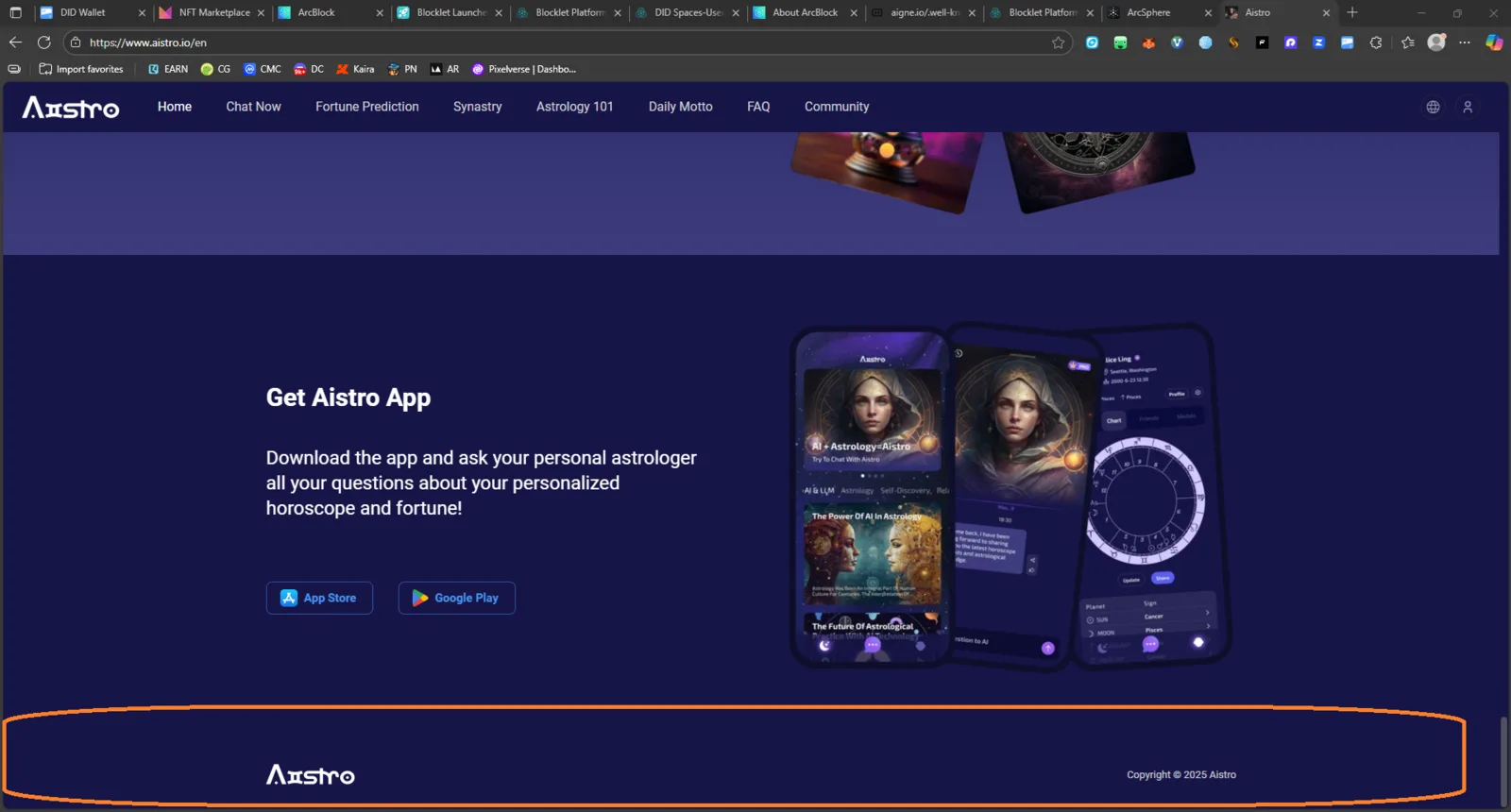Open the purple arch extension icon
This screenshot has height=812, width=1511.
pos(1290,42)
